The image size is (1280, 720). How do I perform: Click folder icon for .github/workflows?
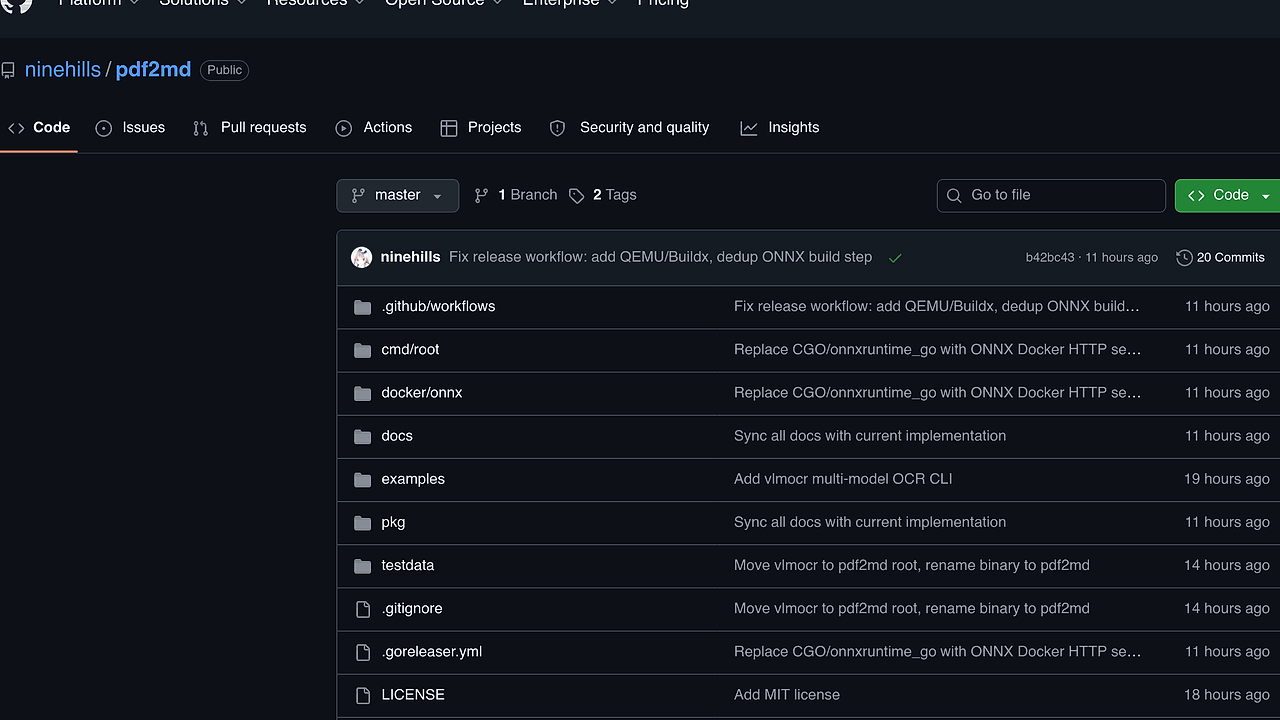click(363, 307)
